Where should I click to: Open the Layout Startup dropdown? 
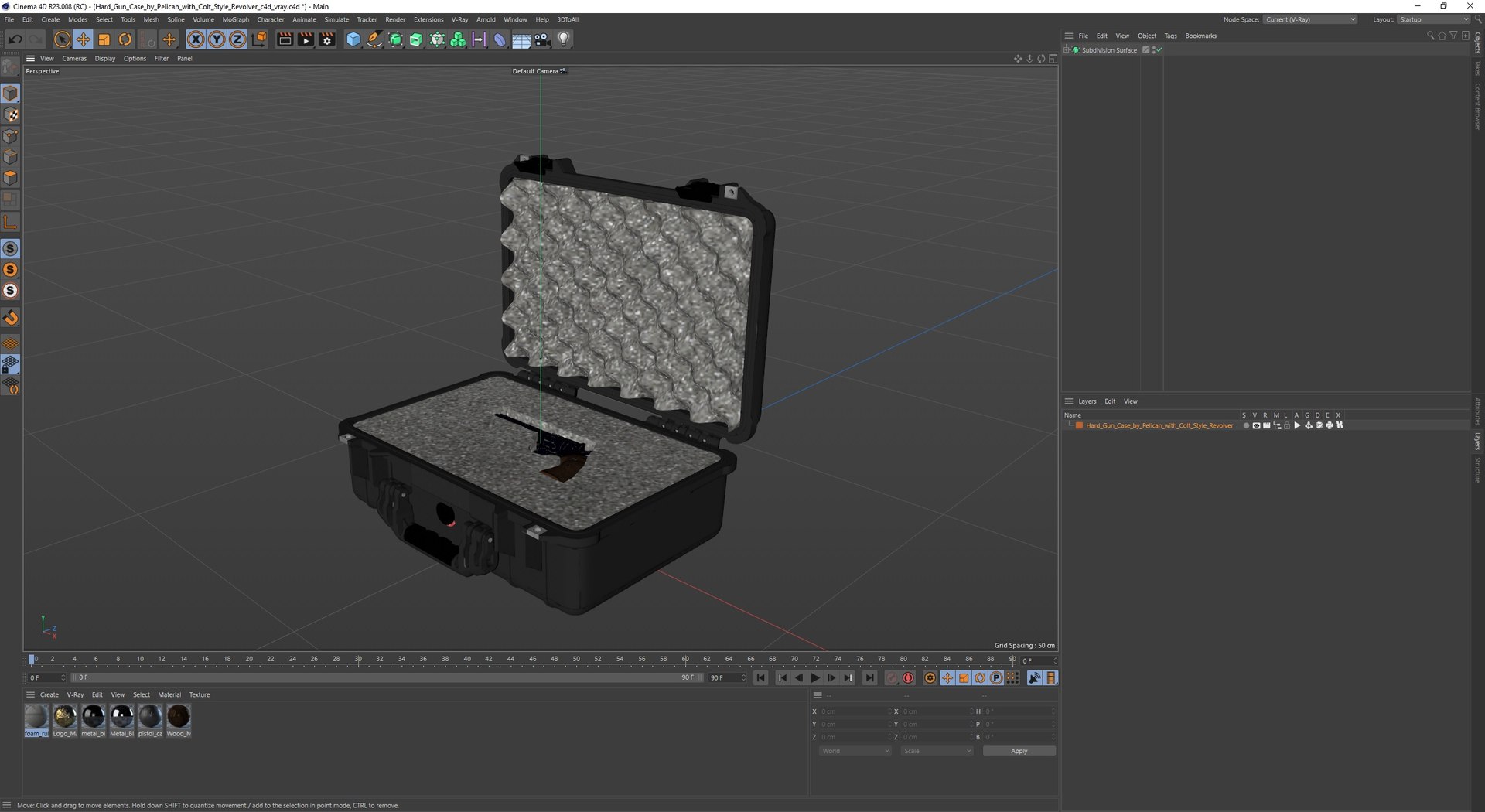(x=1433, y=19)
